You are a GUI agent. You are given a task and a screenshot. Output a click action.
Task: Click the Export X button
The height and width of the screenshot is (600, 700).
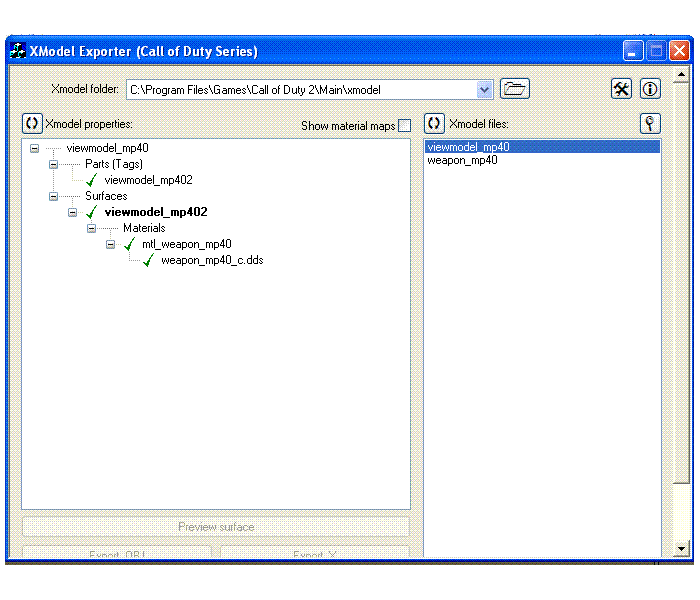315,552
